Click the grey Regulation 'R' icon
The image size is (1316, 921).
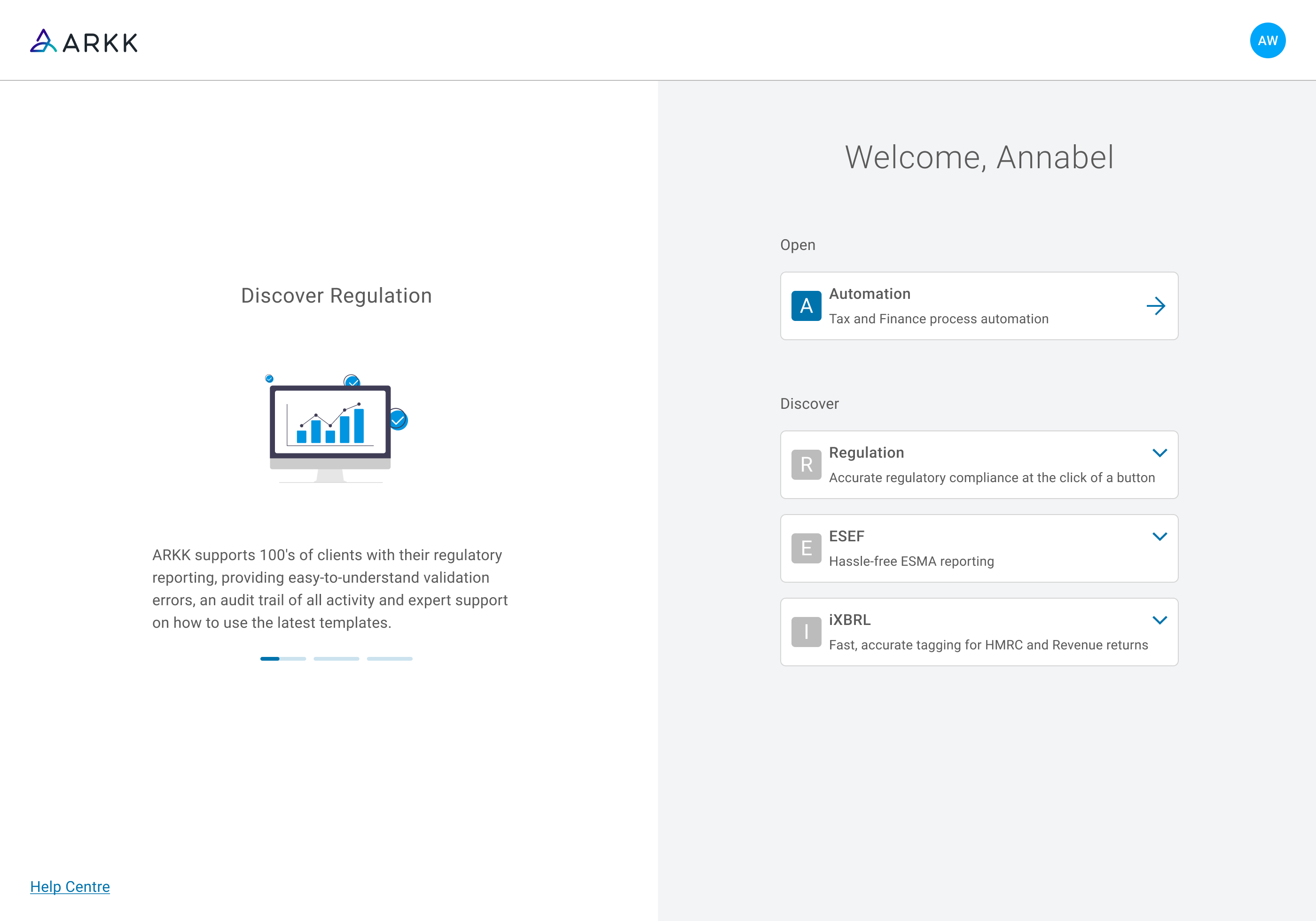pyautogui.click(x=806, y=465)
